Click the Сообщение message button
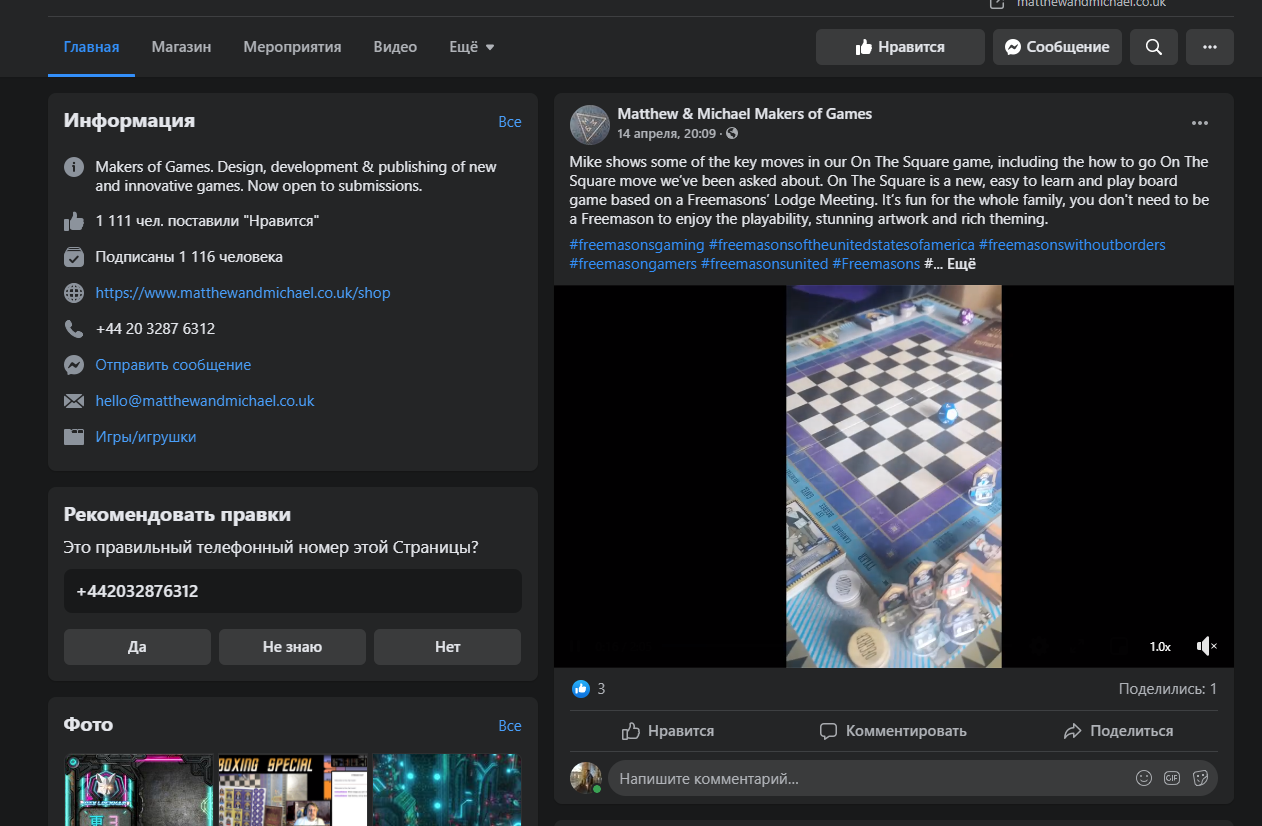The width and height of the screenshot is (1262, 826). pyautogui.click(x=1057, y=47)
